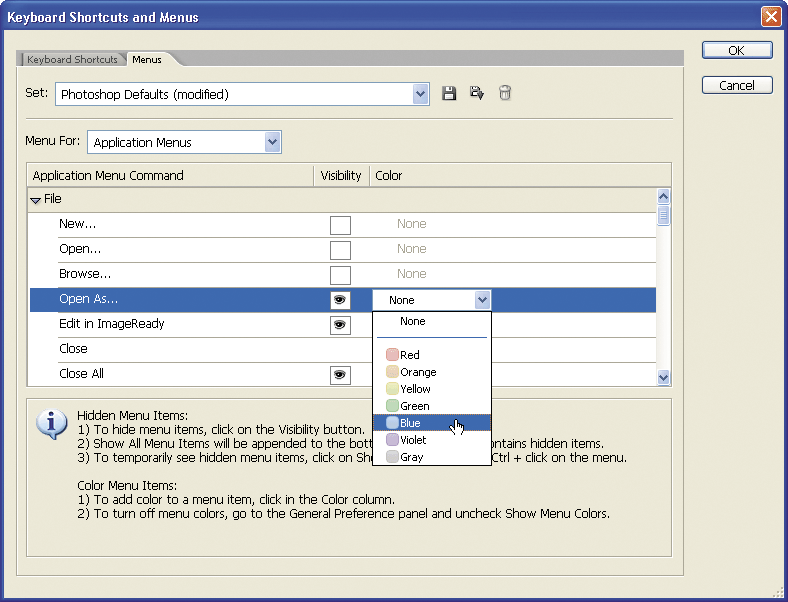Click the create new set icon
The height and width of the screenshot is (602, 788).
[477, 94]
